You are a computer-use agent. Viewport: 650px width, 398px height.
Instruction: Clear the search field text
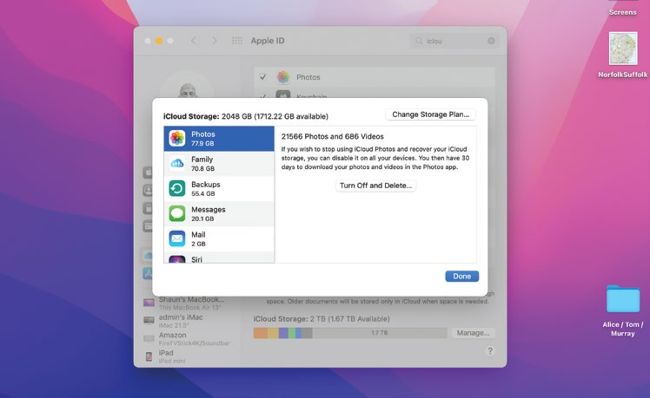pos(491,41)
